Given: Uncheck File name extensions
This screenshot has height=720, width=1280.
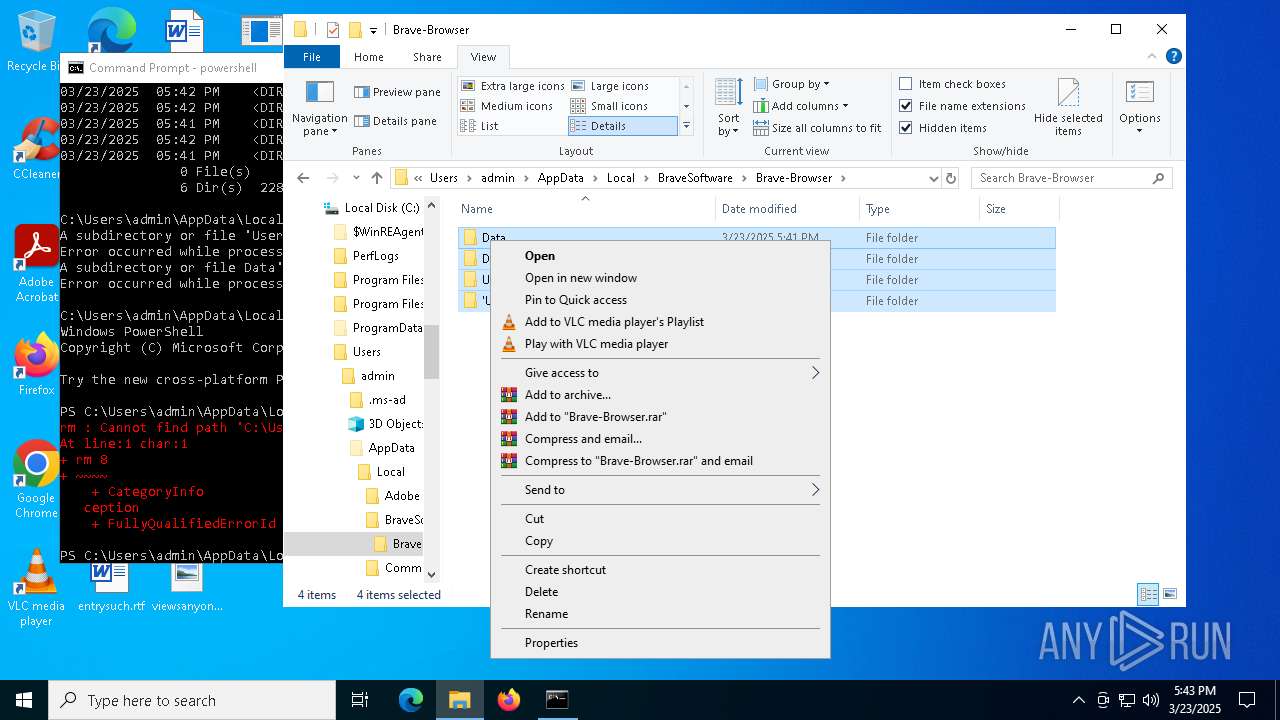Looking at the screenshot, I should 962,106.
